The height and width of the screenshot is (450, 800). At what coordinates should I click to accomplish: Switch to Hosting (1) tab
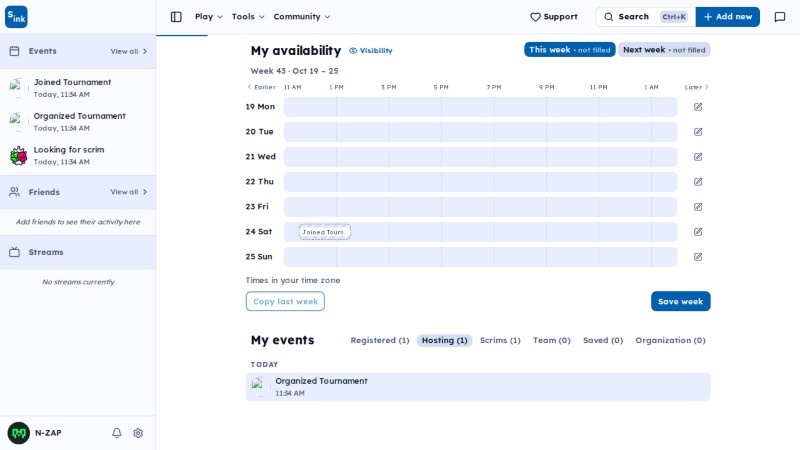pos(444,340)
